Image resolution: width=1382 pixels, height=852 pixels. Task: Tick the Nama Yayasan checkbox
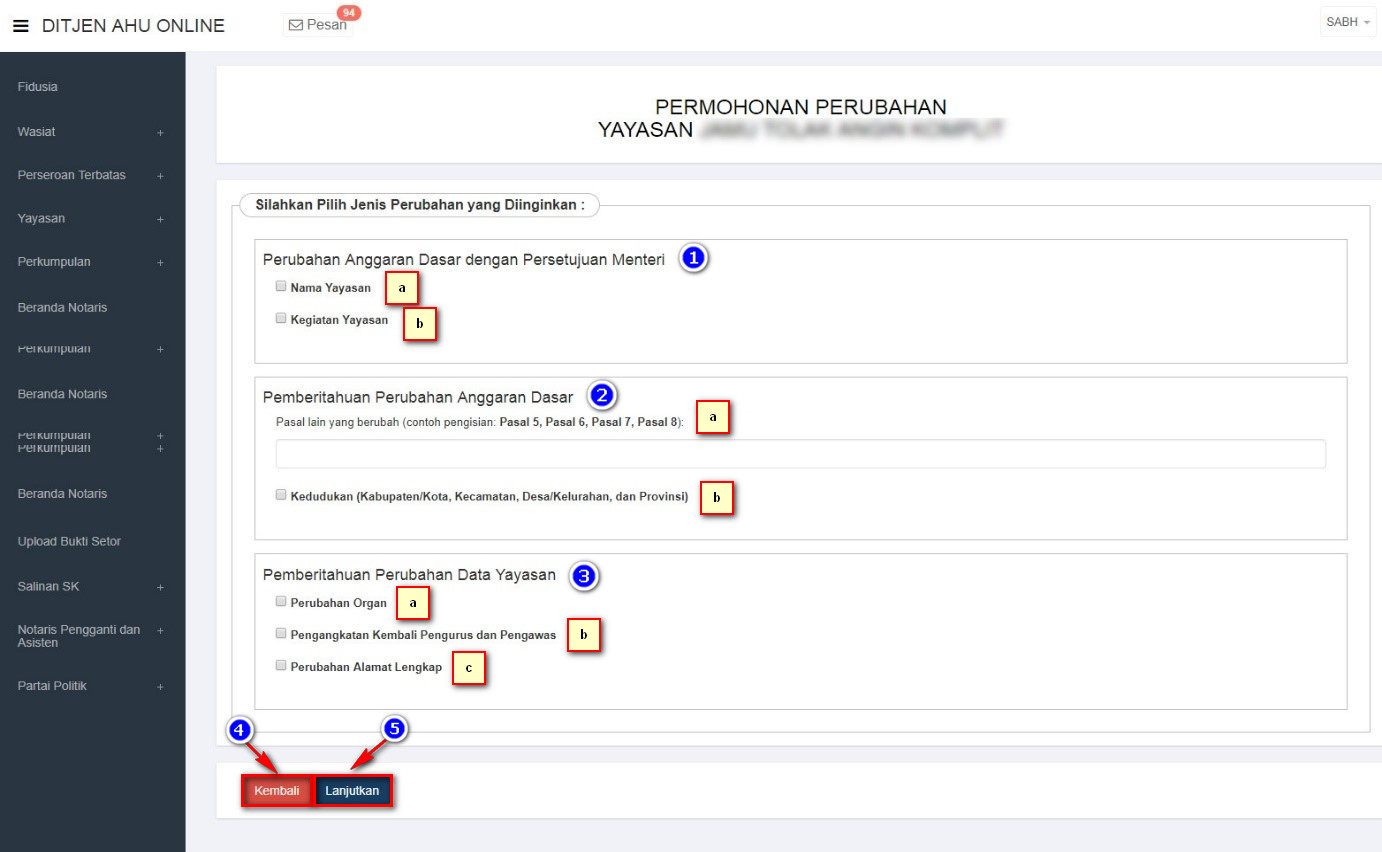click(281, 286)
